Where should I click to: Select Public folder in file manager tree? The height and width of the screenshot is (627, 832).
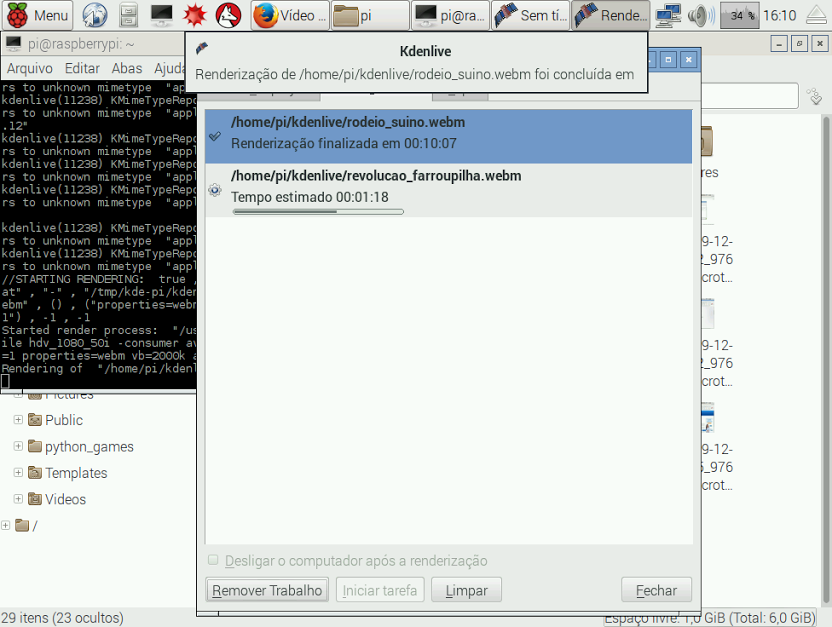(x=56, y=420)
